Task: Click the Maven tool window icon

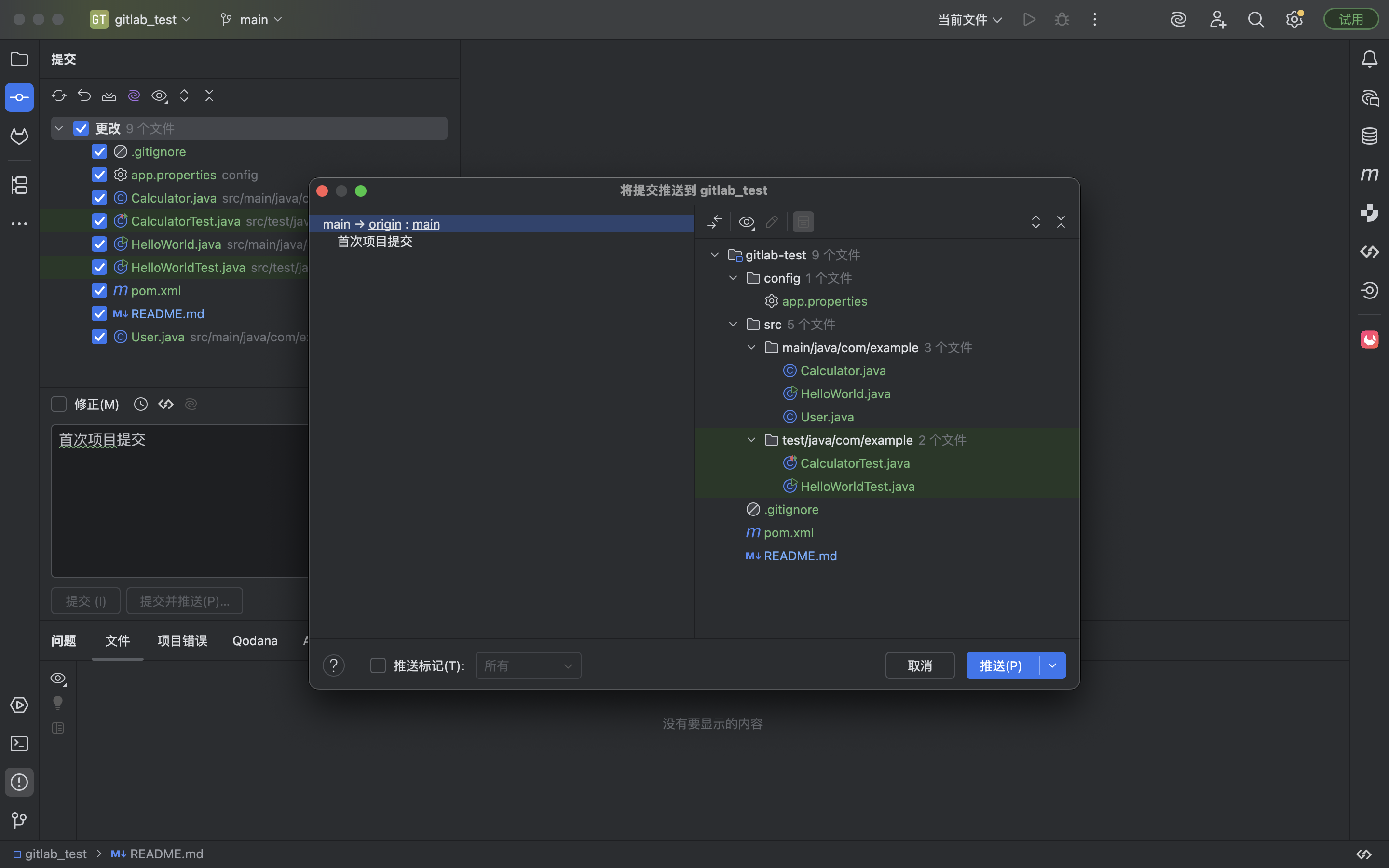Action: coord(1370,175)
